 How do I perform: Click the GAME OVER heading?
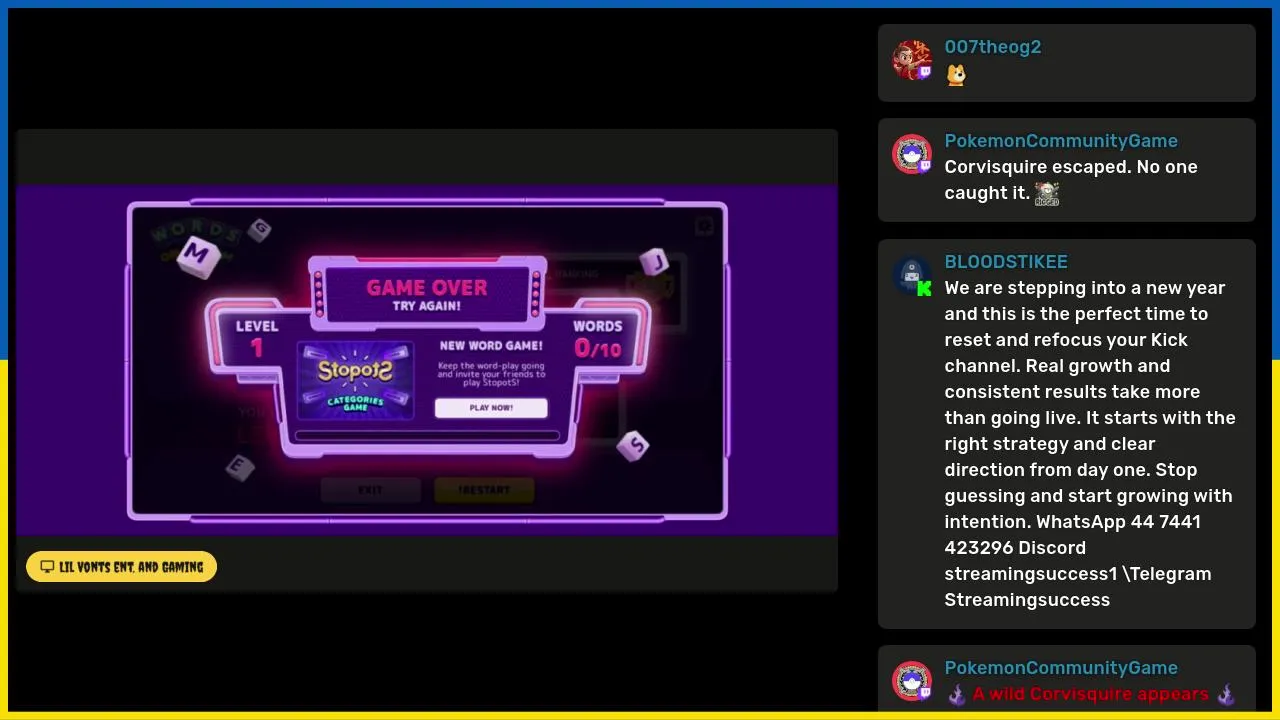pyautogui.click(x=427, y=288)
